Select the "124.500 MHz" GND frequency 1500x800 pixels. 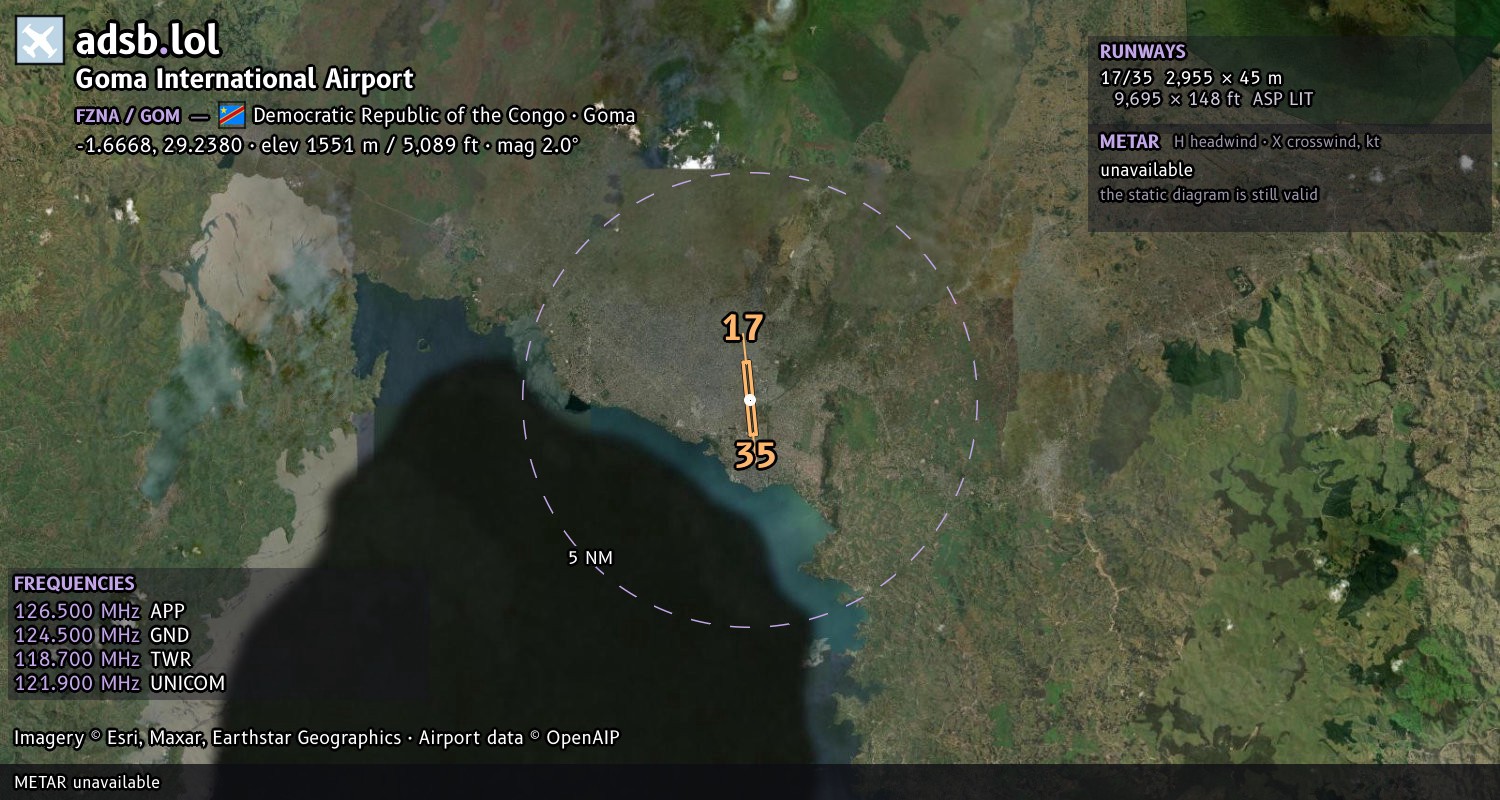[x=77, y=635]
